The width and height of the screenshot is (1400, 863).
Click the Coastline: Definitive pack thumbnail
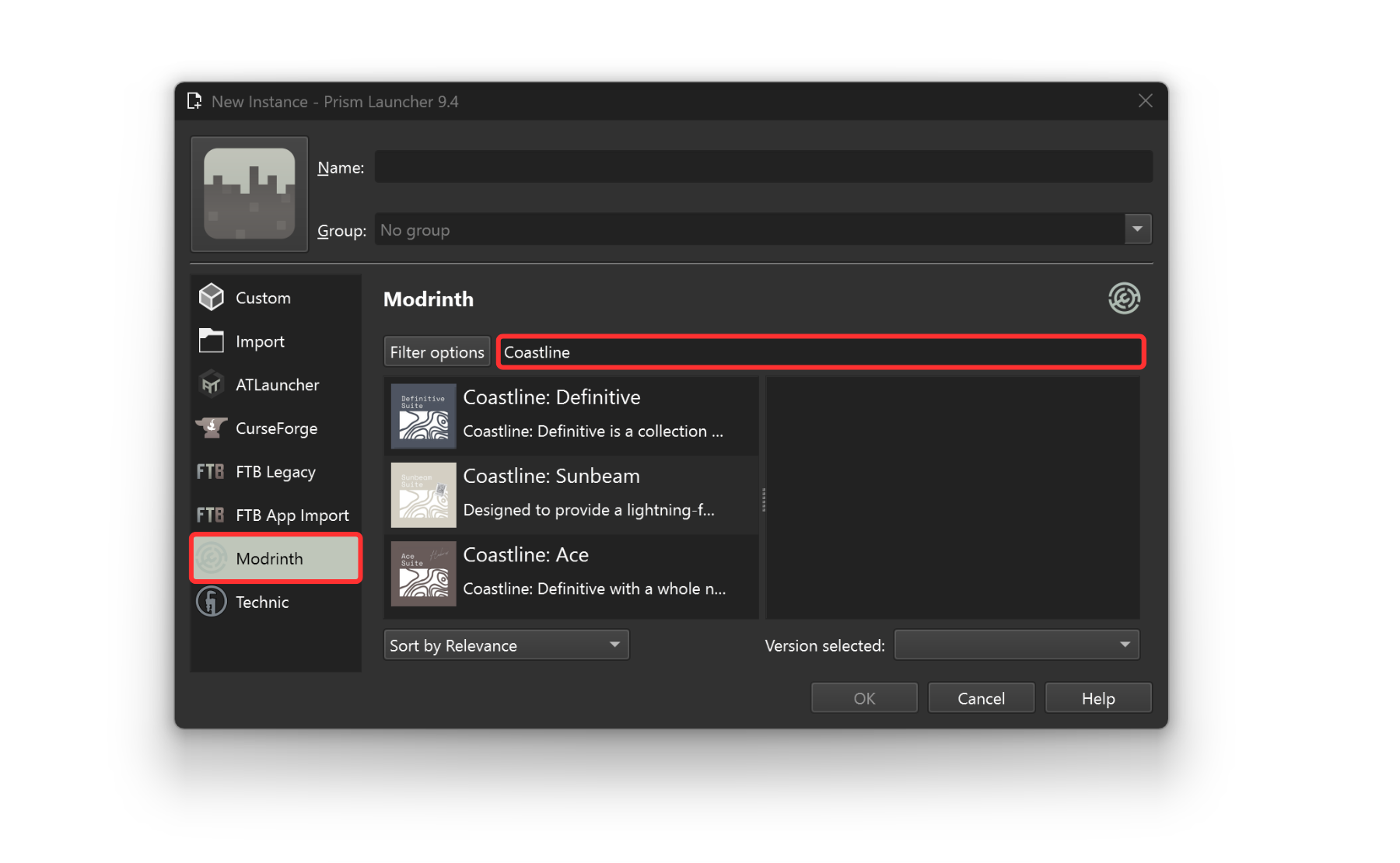pos(423,416)
